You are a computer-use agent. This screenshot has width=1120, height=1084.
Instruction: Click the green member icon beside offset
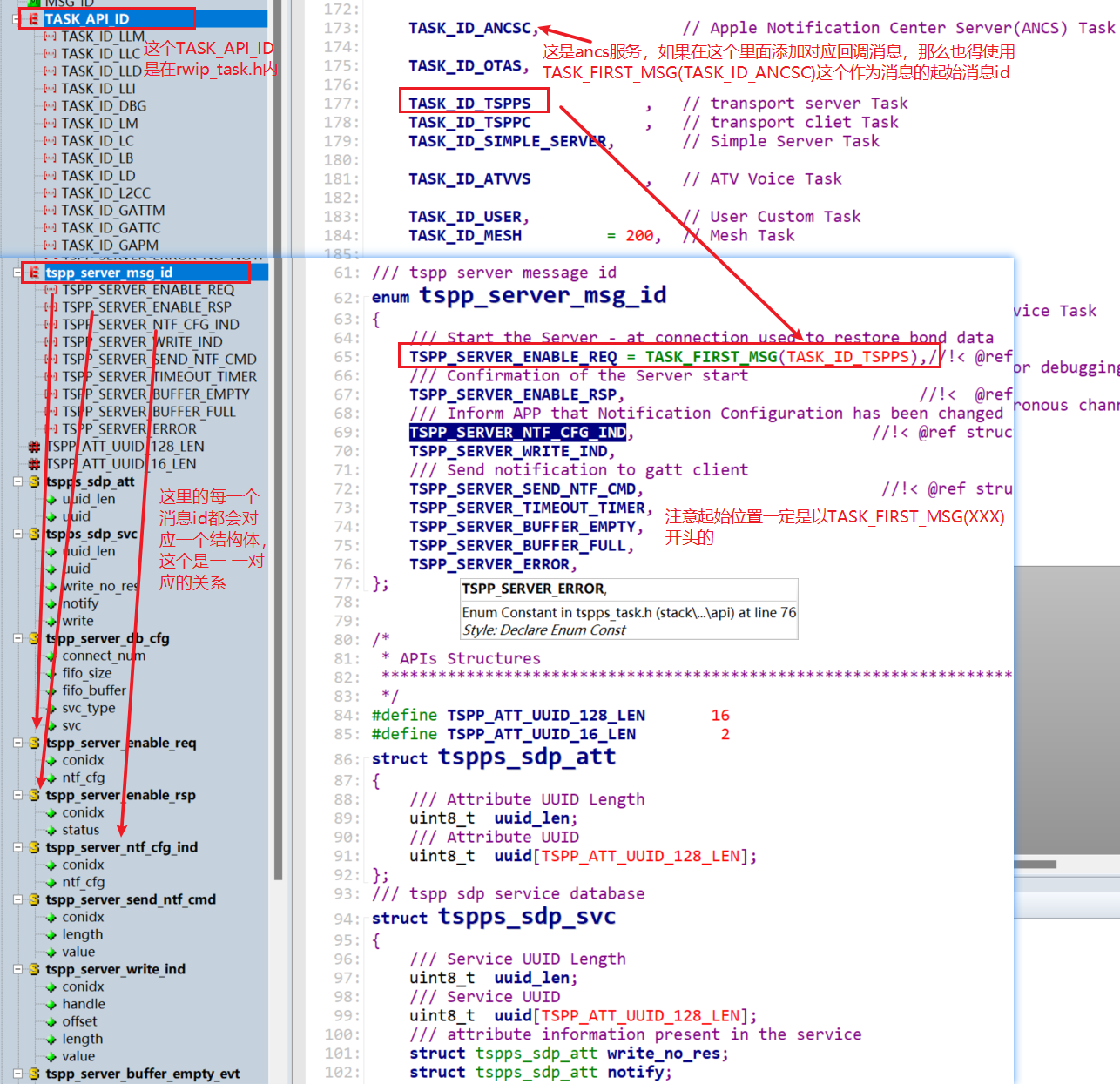click(51, 1022)
